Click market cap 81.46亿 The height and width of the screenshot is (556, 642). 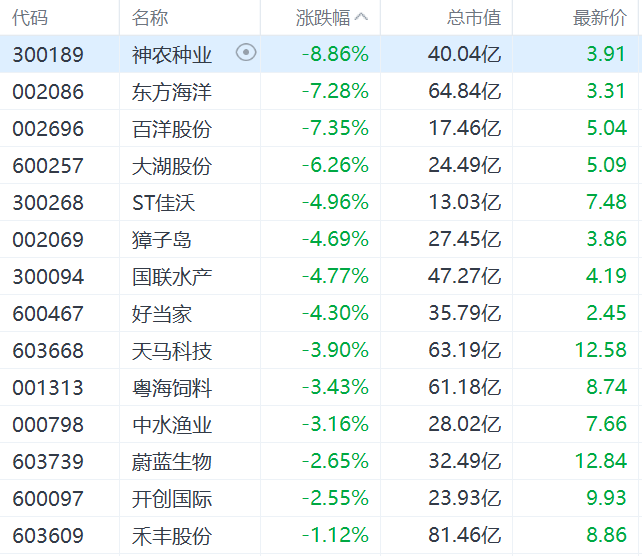[x=464, y=535]
